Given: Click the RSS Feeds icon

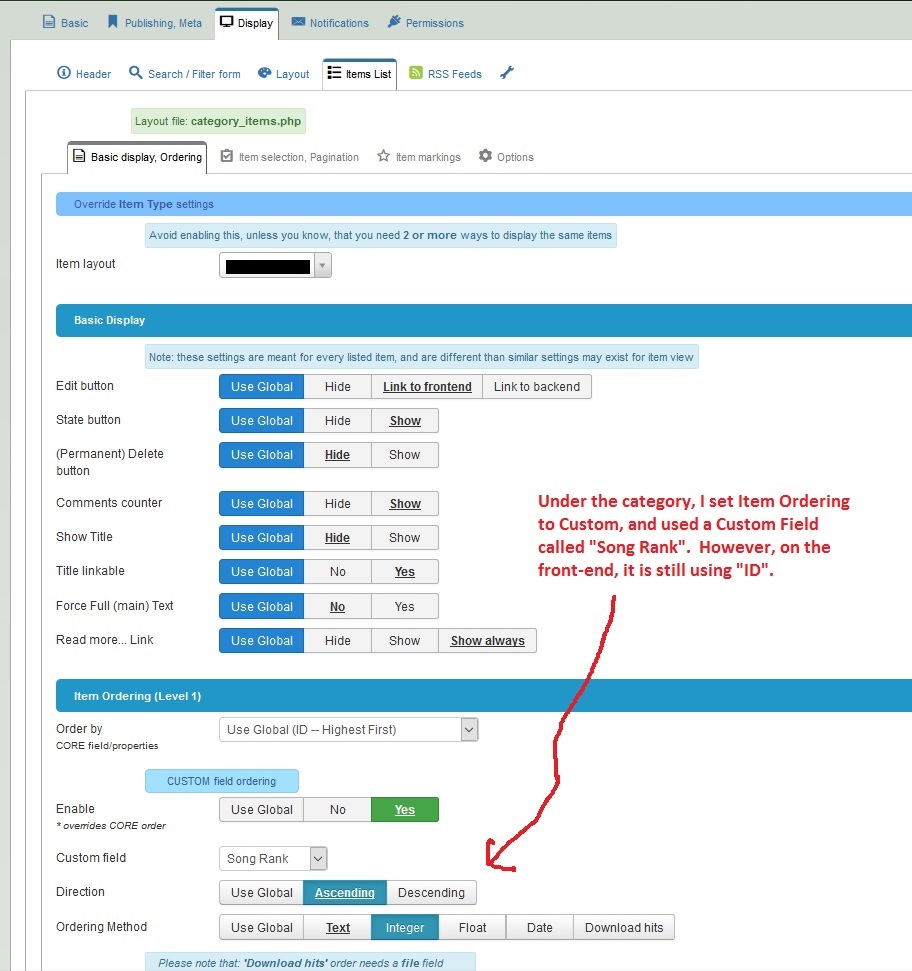Looking at the screenshot, I should pyautogui.click(x=415, y=73).
